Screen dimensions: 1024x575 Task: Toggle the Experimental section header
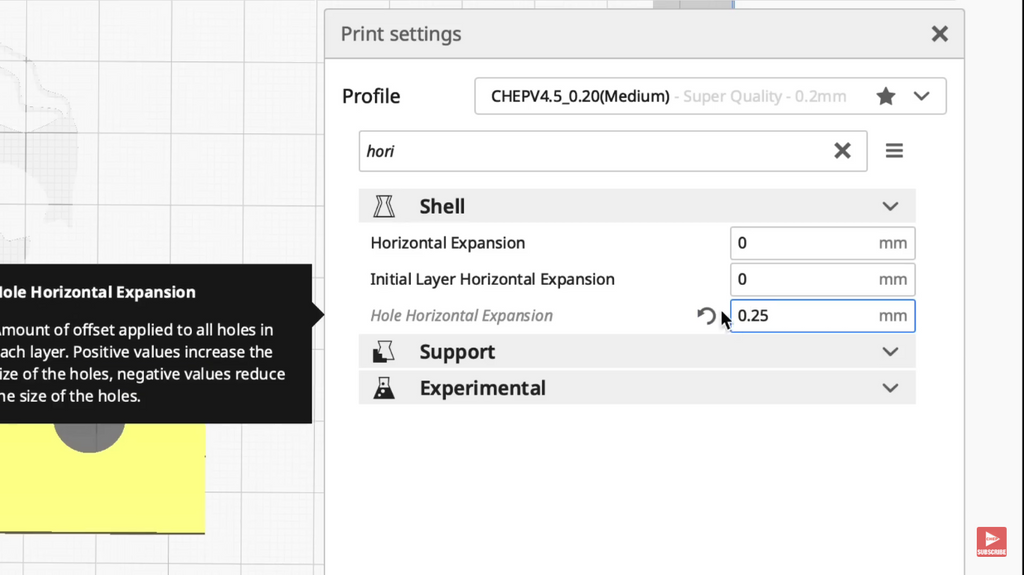(637, 388)
